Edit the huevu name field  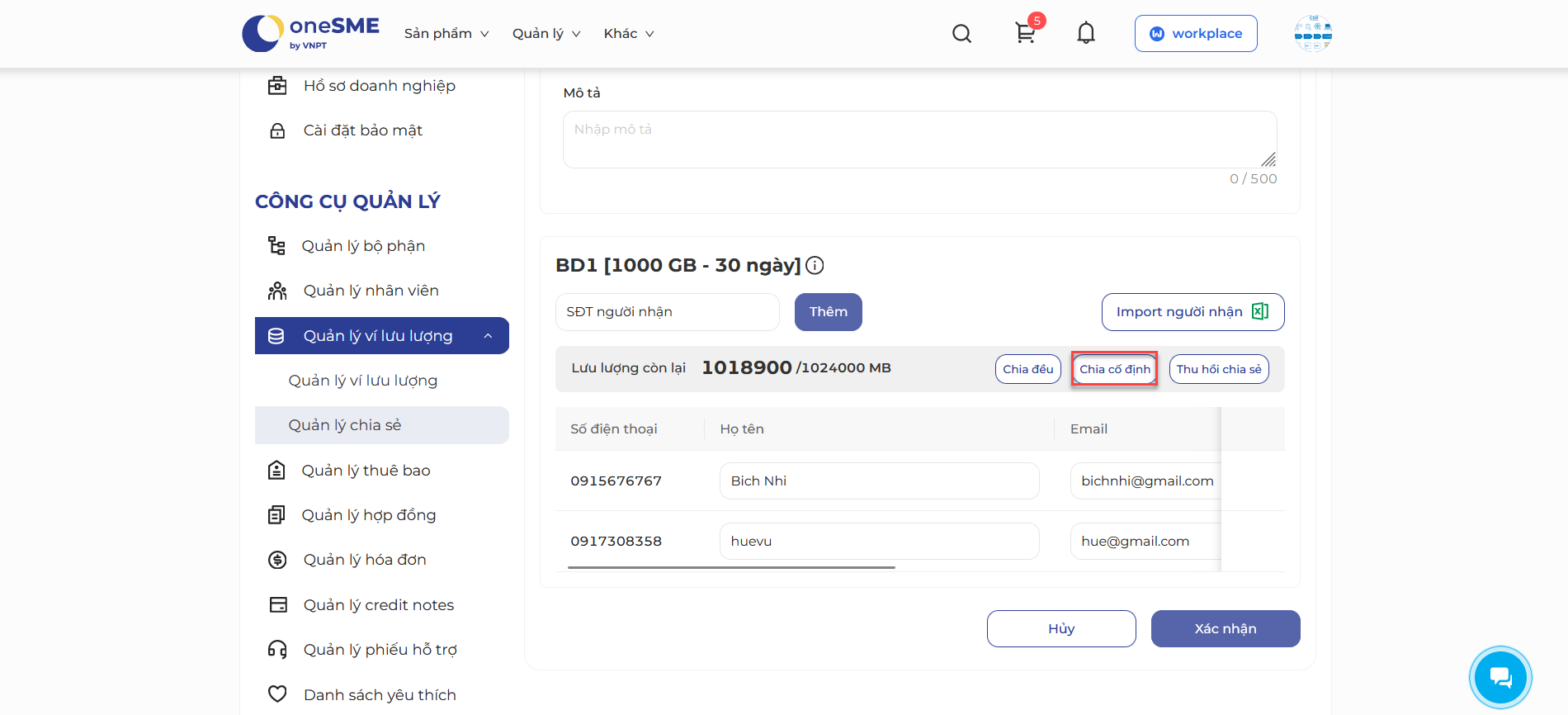click(879, 542)
